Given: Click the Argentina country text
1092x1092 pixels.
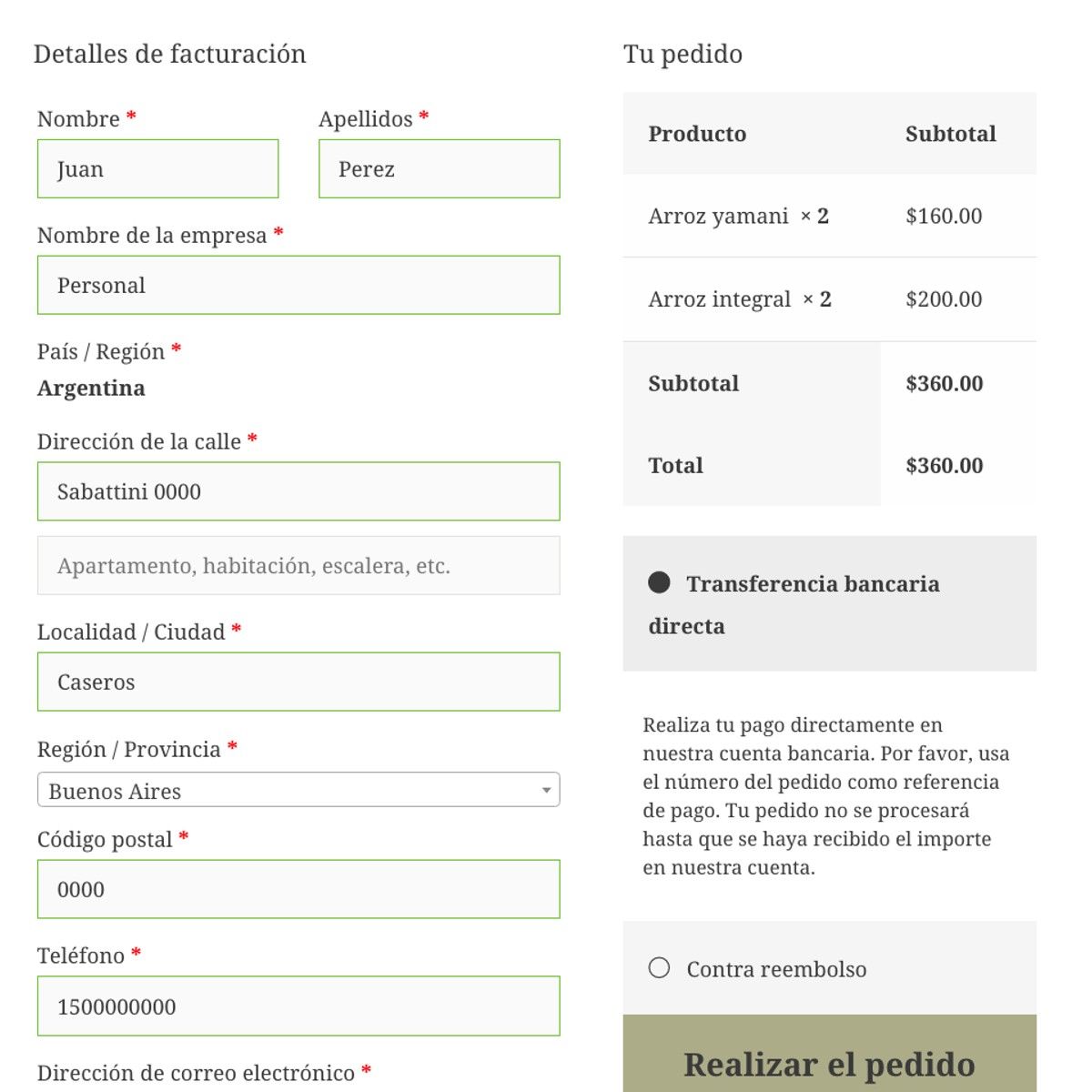Looking at the screenshot, I should click(x=91, y=389).
